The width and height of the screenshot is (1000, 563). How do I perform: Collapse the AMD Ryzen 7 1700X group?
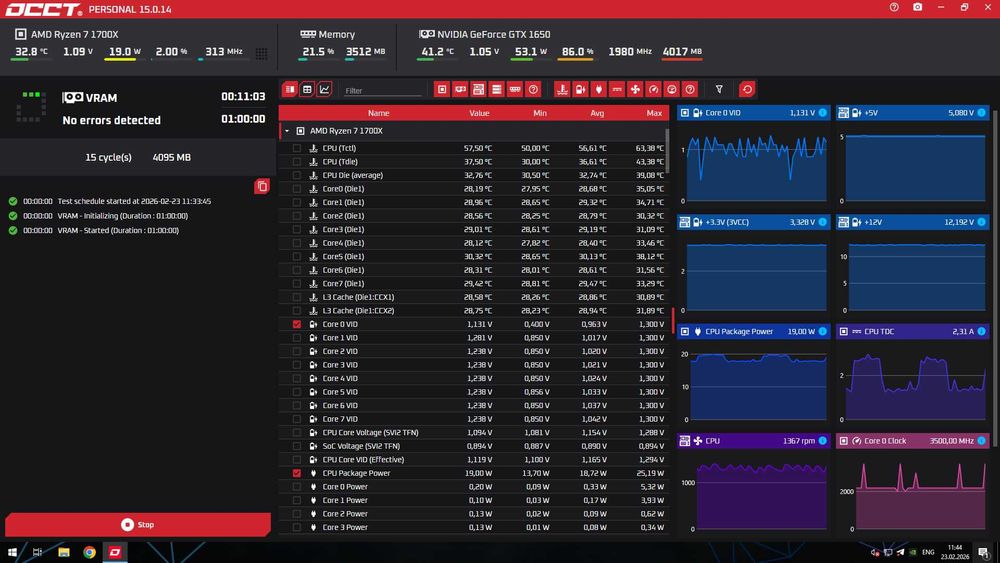287,131
